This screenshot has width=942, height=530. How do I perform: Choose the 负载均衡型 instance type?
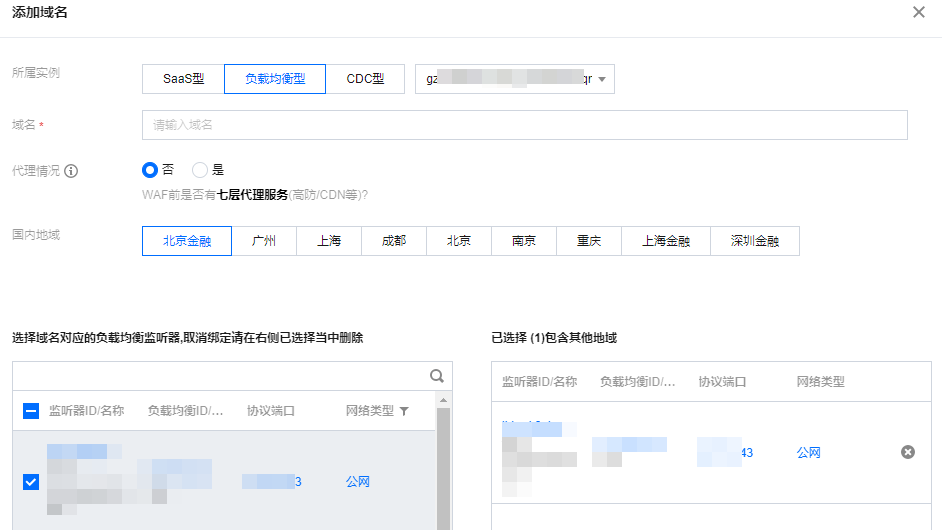pyautogui.click(x=275, y=79)
